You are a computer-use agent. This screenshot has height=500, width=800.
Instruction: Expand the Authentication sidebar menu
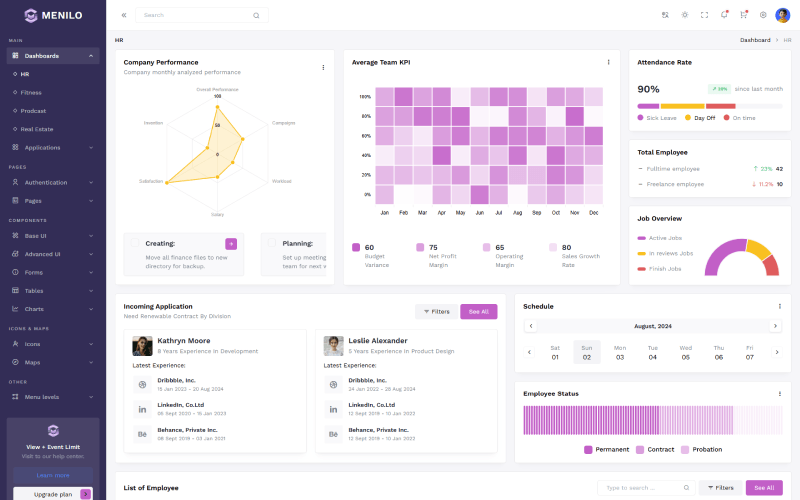coord(52,182)
